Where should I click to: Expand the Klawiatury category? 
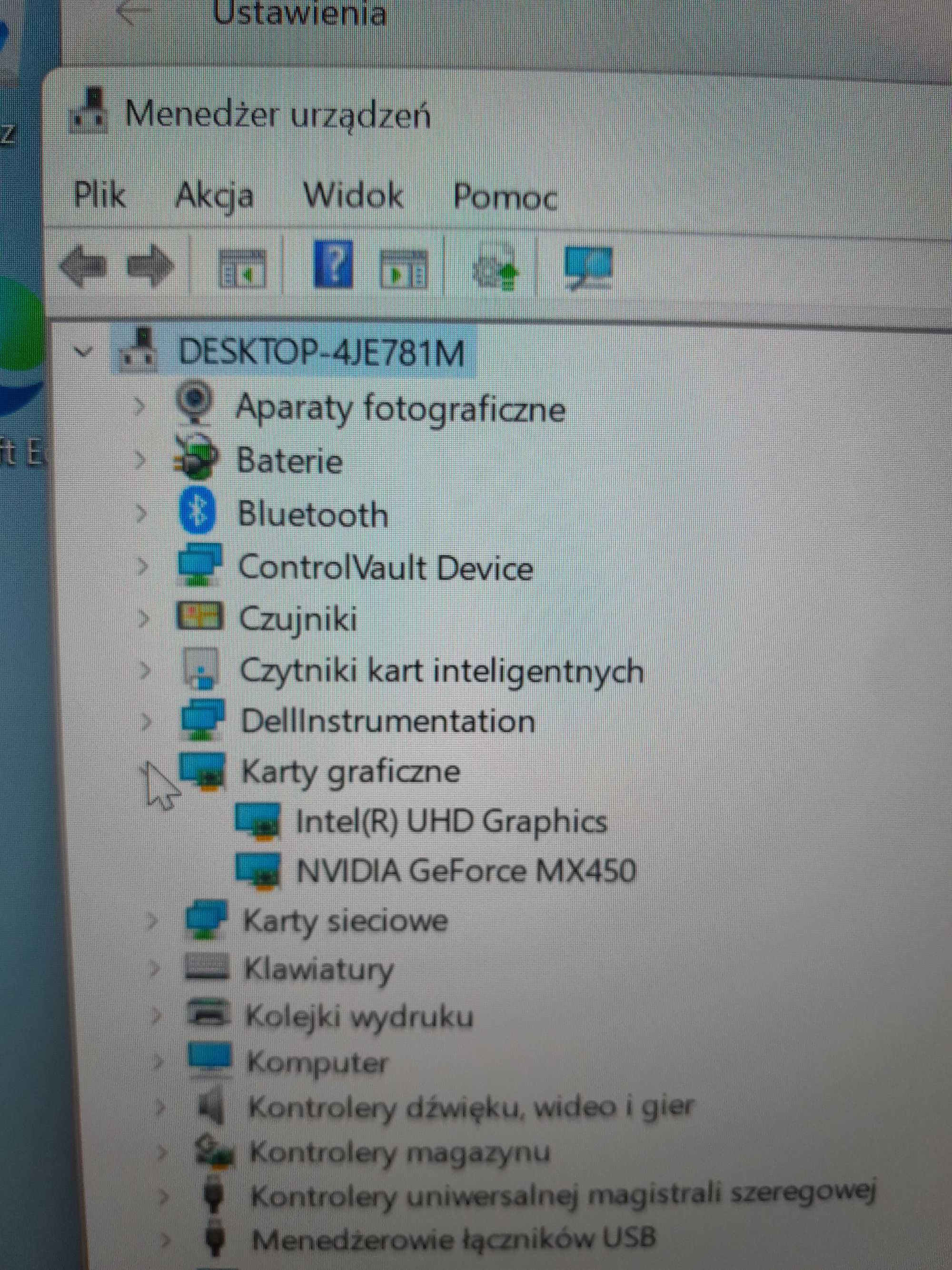click(x=154, y=969)
